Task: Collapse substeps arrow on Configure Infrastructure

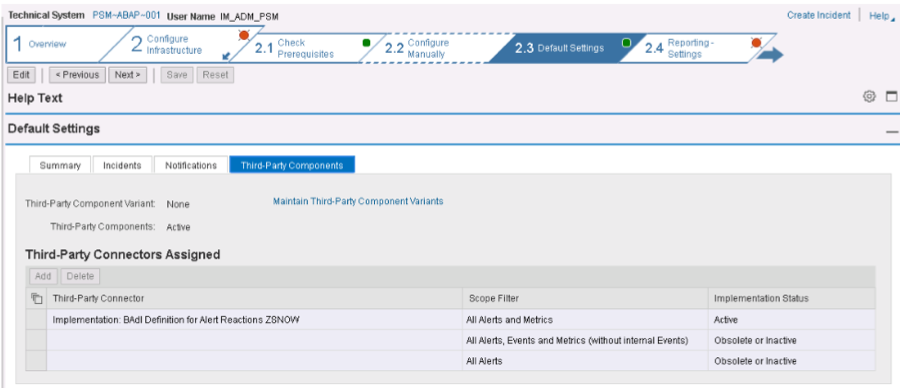Action: pos(226,56)
